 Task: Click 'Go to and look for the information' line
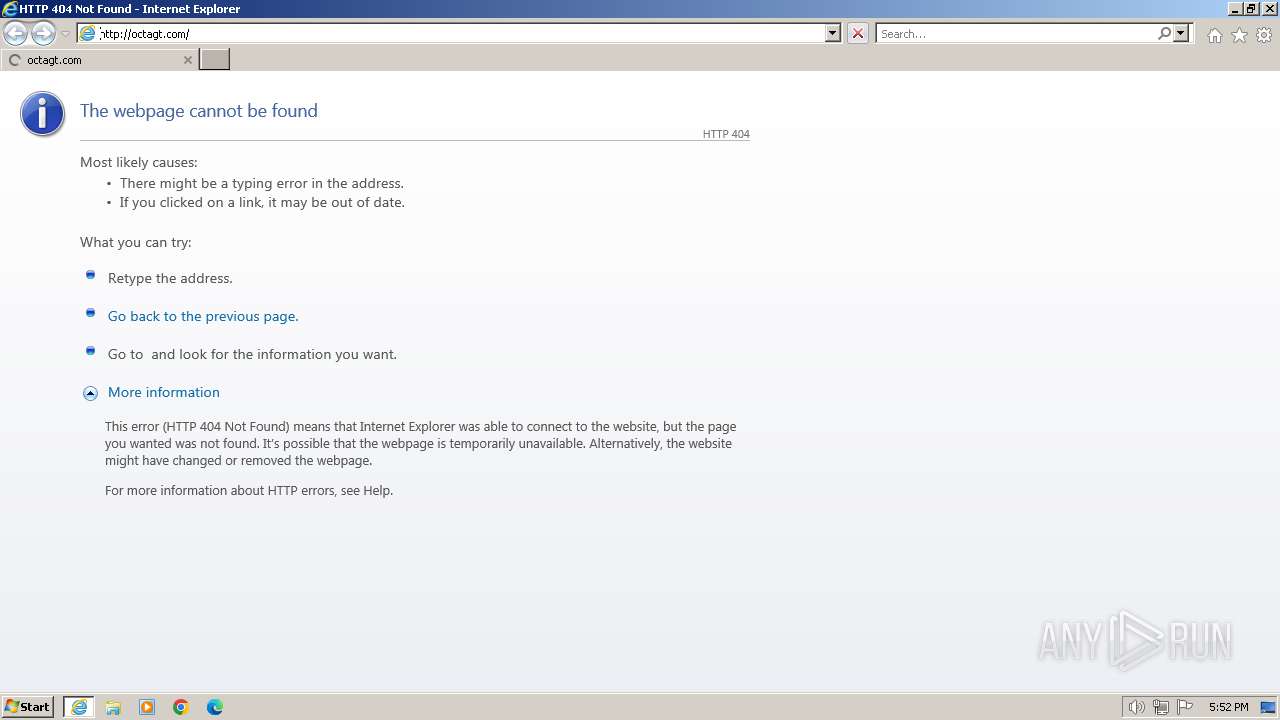tap(252, 354)
